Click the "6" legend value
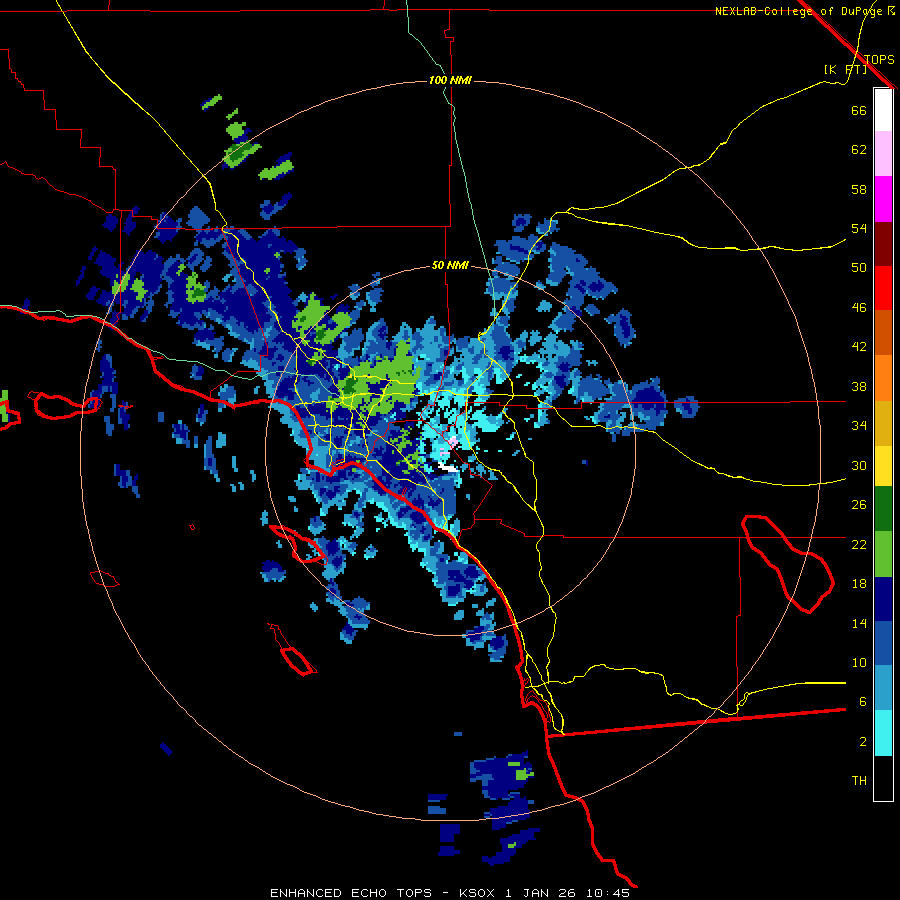 point(862,701)
